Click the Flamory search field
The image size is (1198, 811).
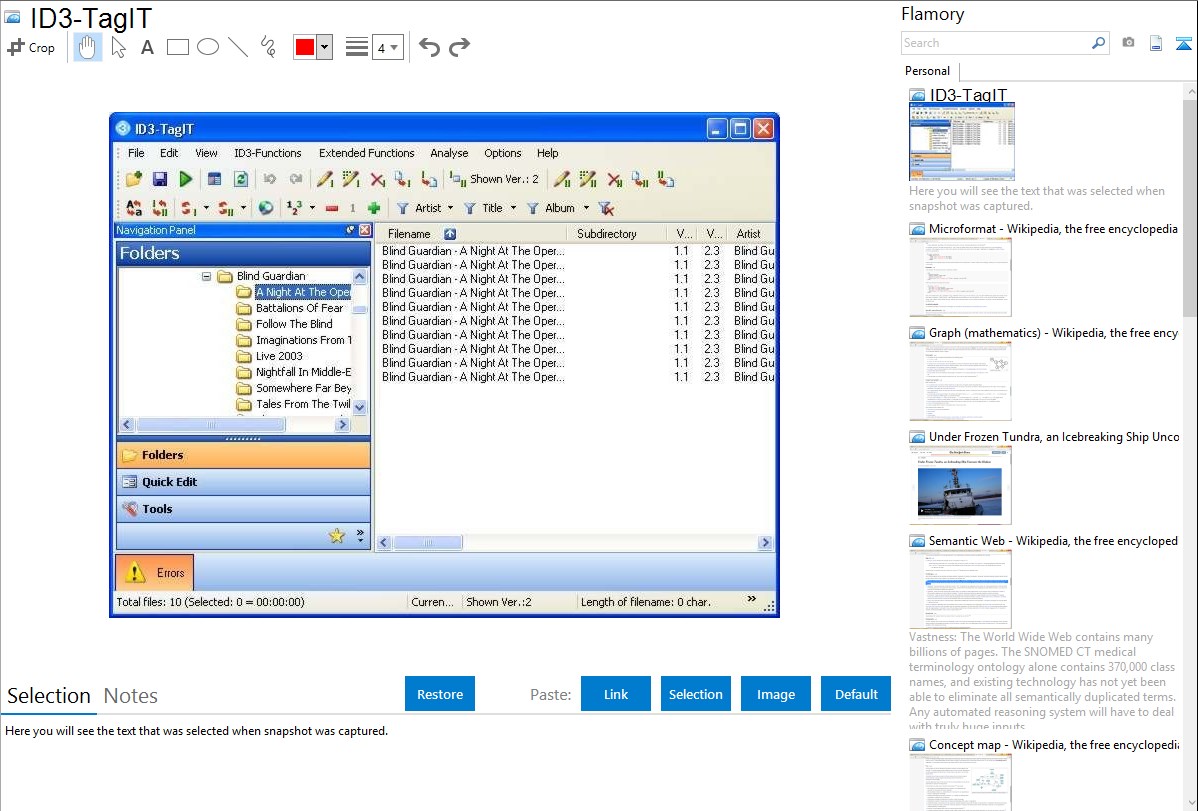pos(996,43)
